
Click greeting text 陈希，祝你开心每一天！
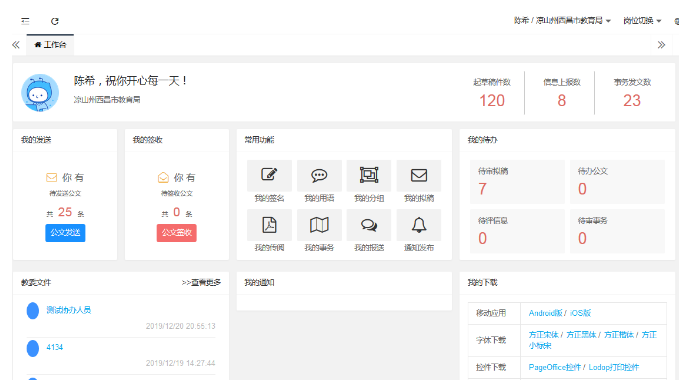pyautogui.click(x=131, y=81)
